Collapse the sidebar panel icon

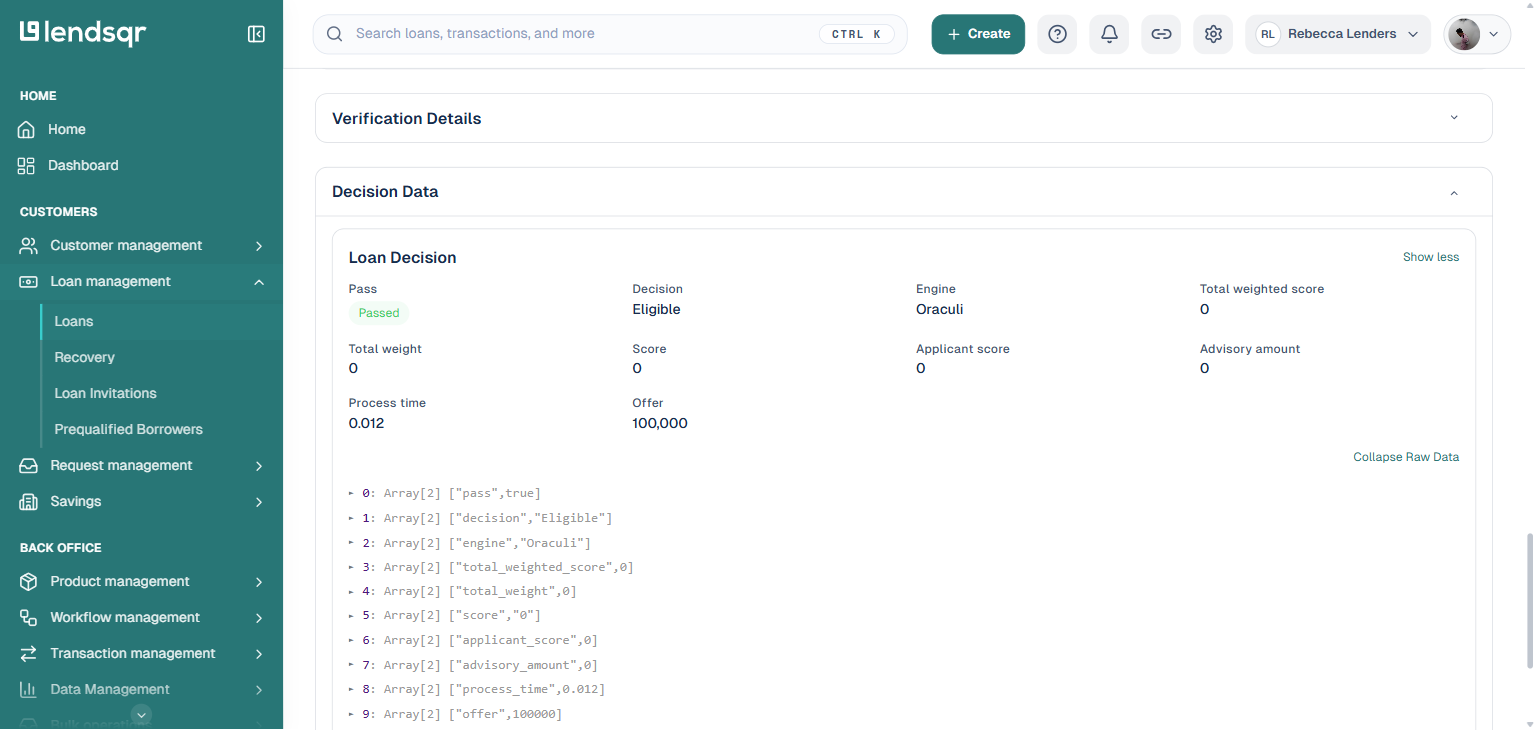tap(256, 34)
